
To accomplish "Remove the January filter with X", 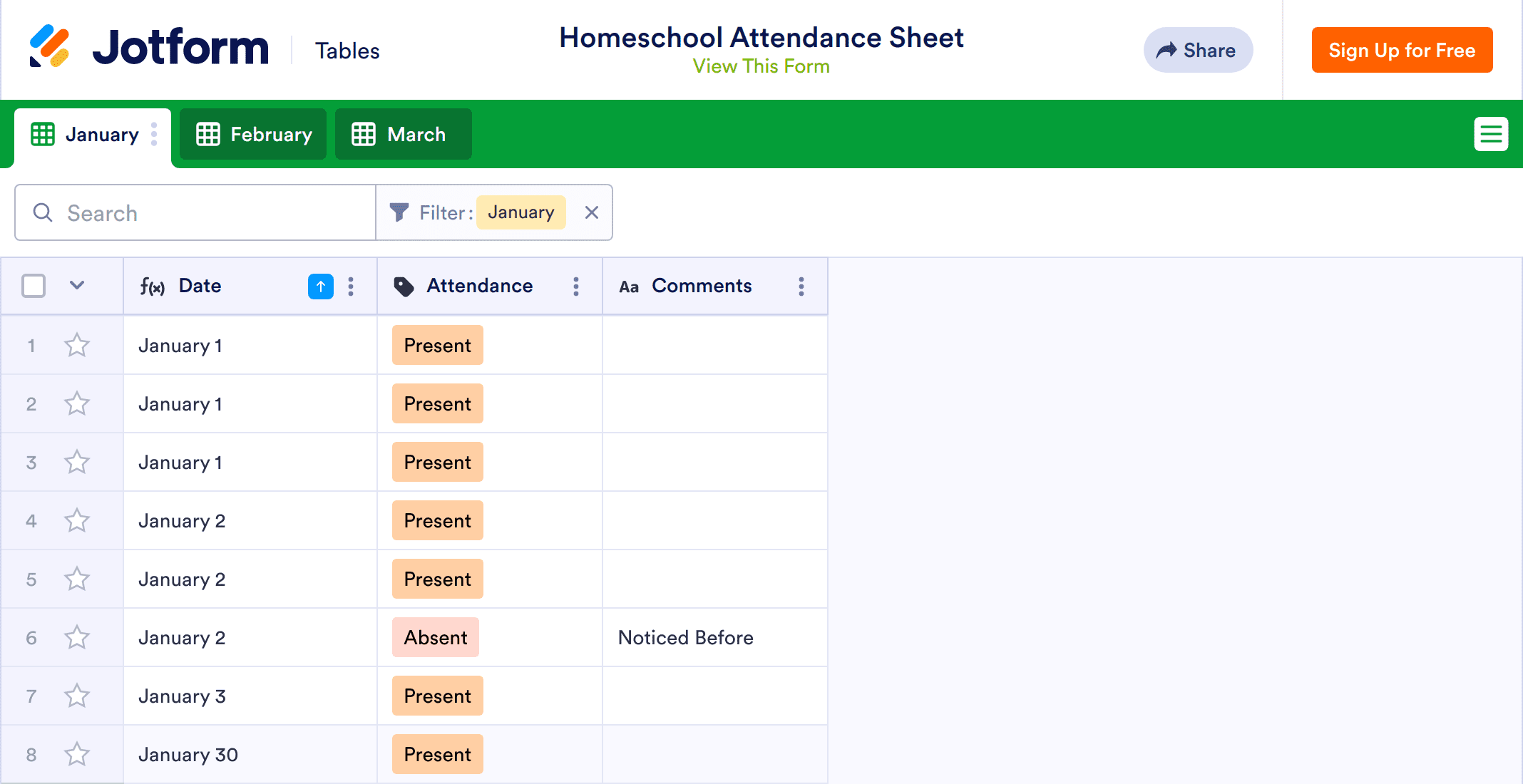I will 592,212.
